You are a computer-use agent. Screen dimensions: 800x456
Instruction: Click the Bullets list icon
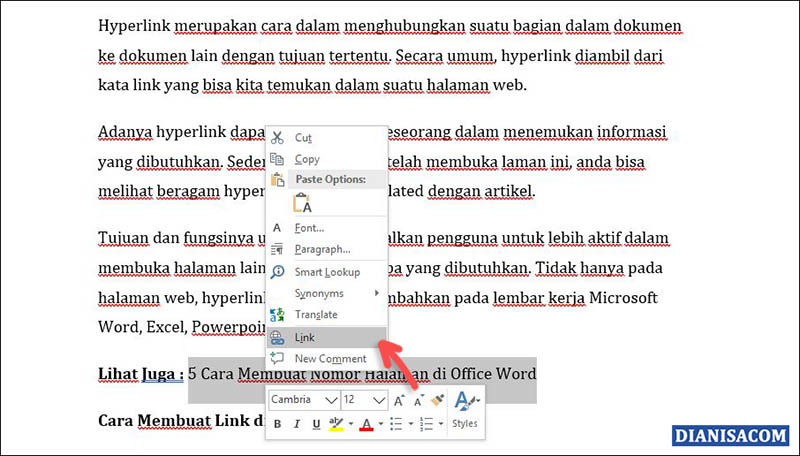click(396, 424)
